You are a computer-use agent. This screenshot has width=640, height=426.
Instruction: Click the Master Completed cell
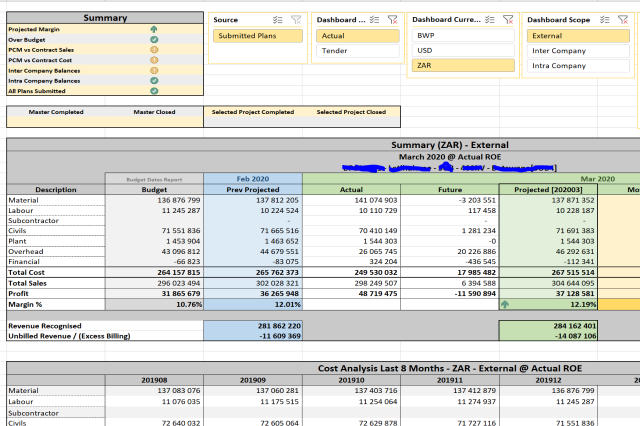(56, 112)
